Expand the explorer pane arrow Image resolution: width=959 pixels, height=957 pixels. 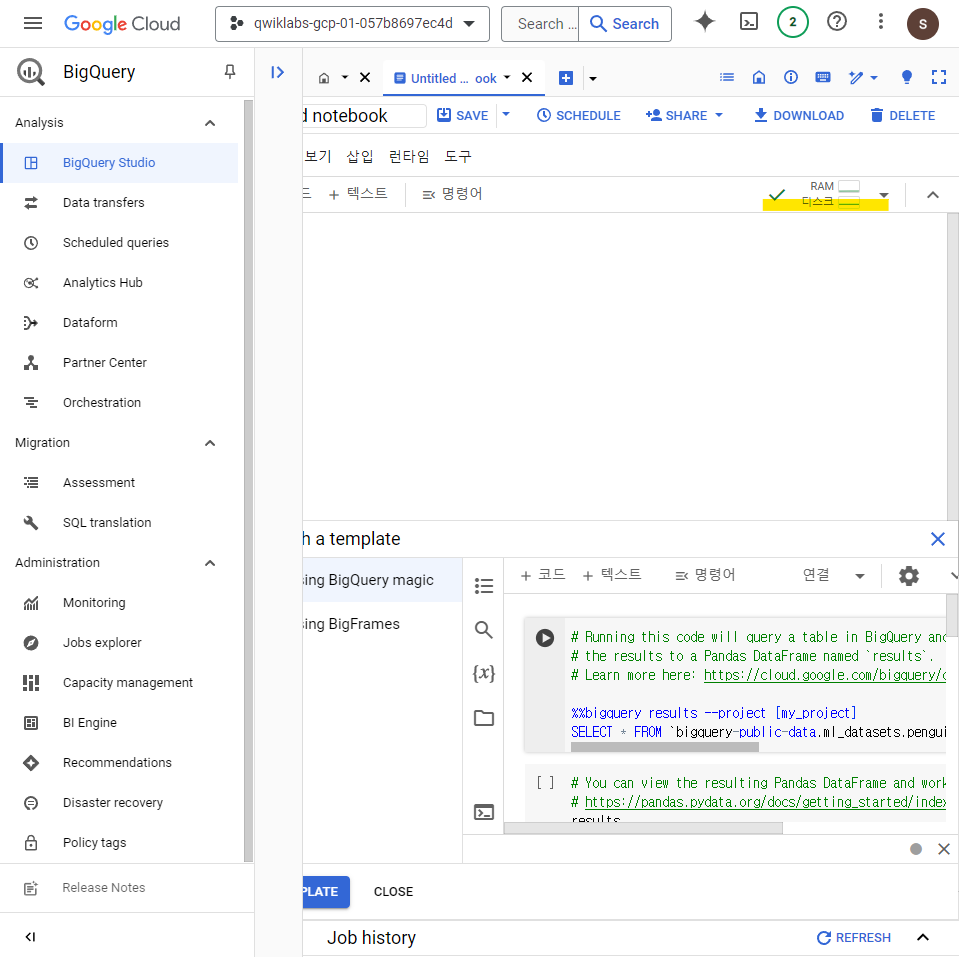coord(278,73)
